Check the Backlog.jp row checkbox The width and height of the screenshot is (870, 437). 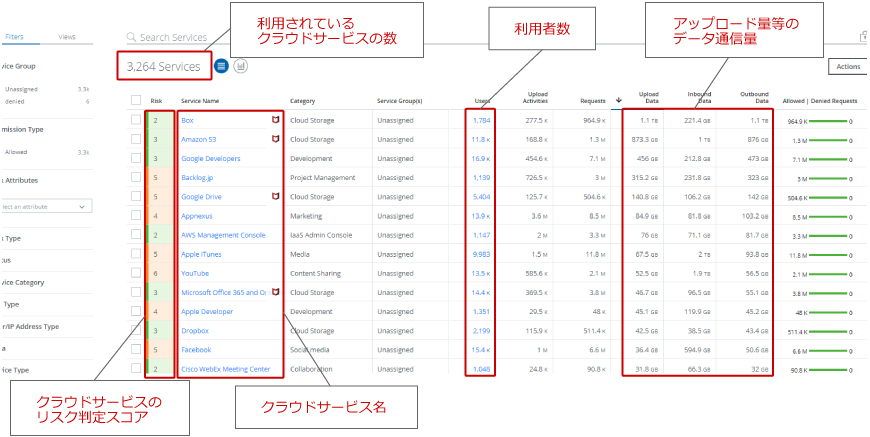136,177
